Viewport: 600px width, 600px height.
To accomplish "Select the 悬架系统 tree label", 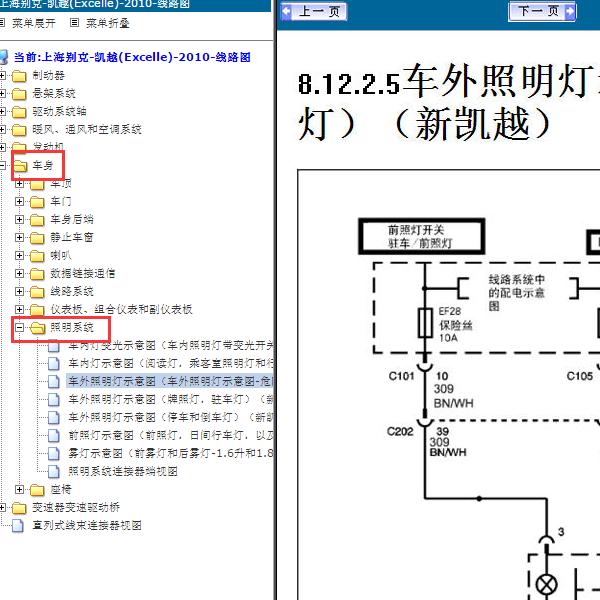I will (x=54, y=93).
